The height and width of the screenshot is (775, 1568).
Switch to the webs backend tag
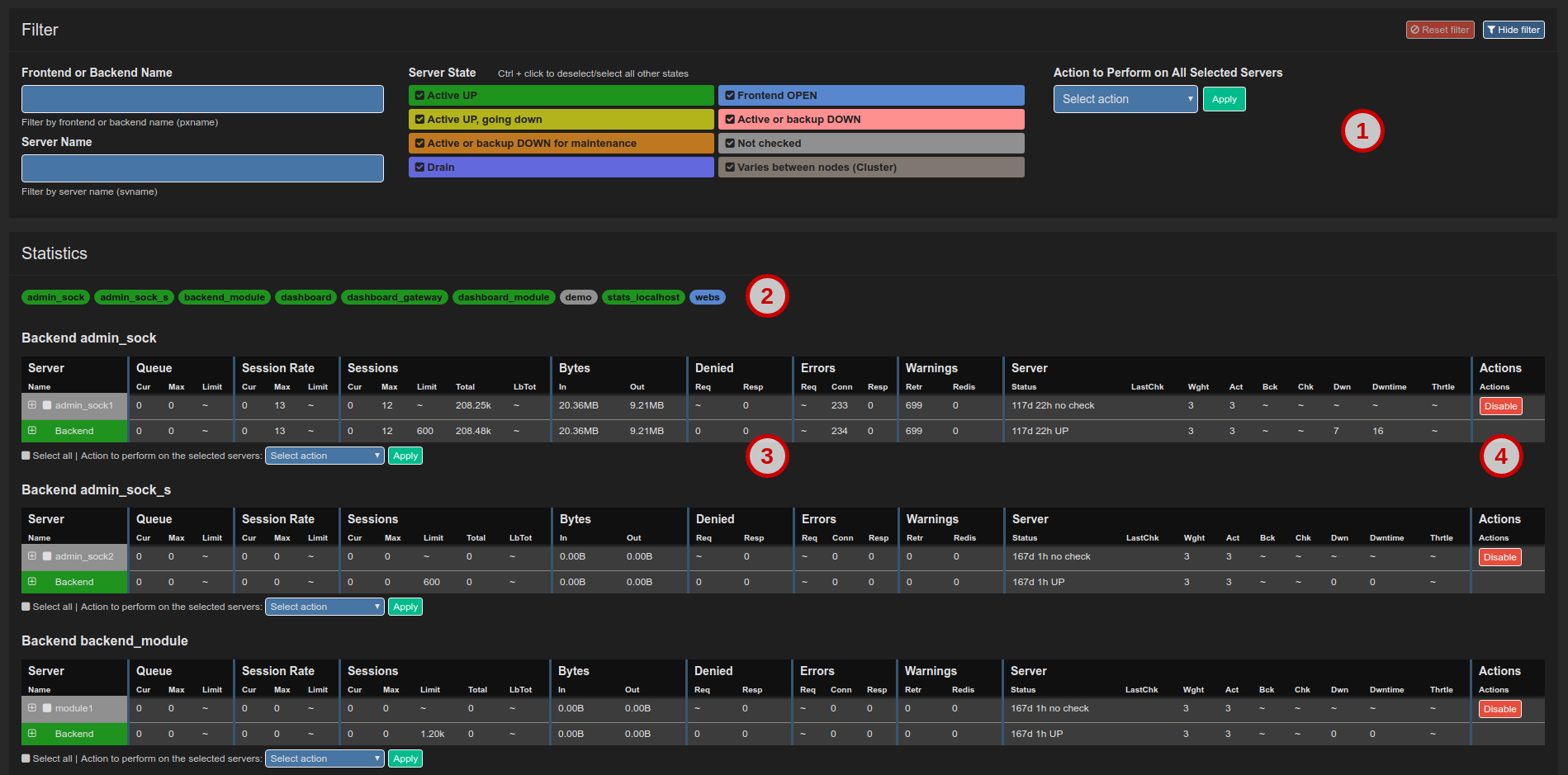coord(707,297)
